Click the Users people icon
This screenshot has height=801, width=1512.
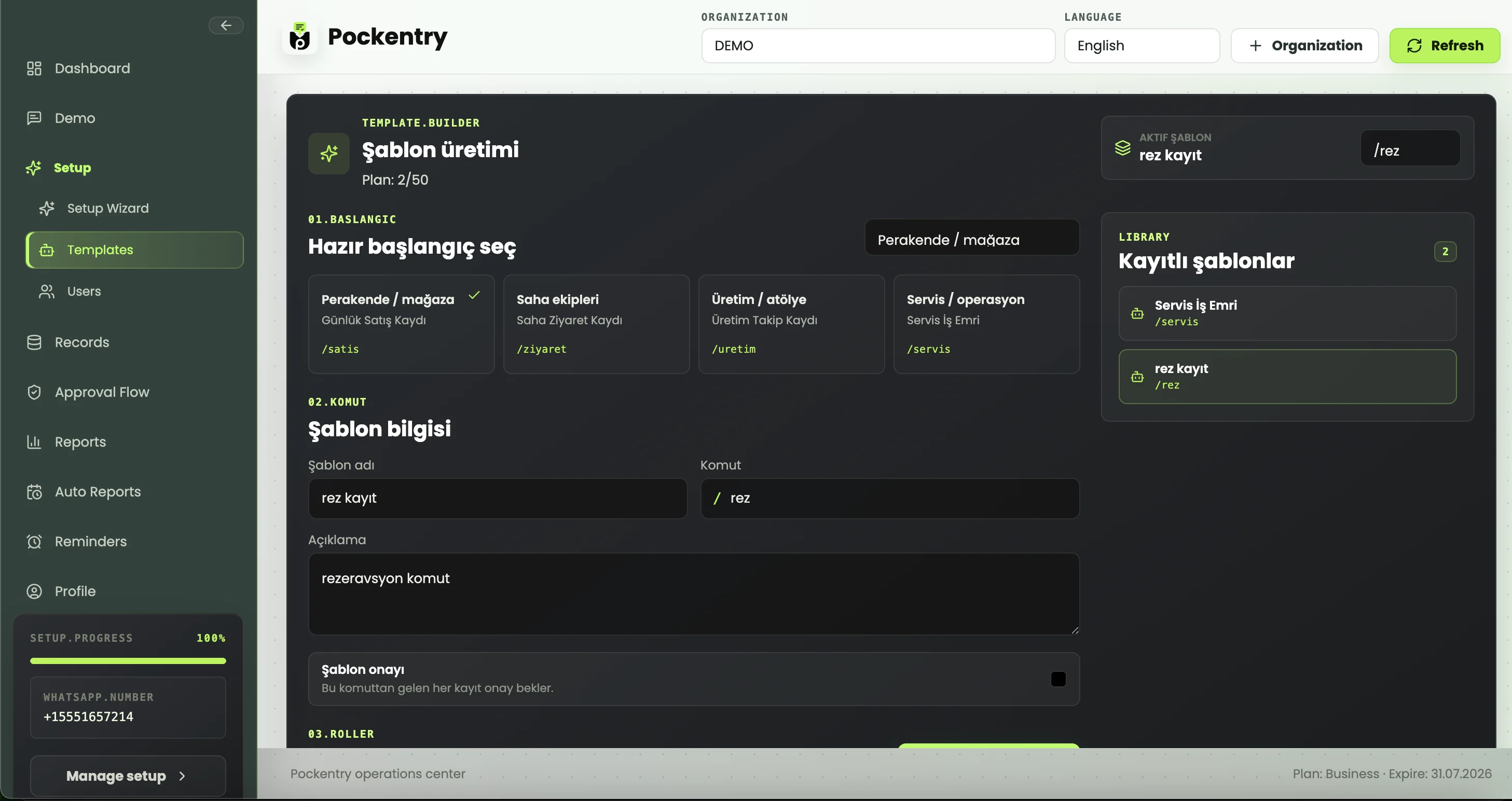click(47, 292)
